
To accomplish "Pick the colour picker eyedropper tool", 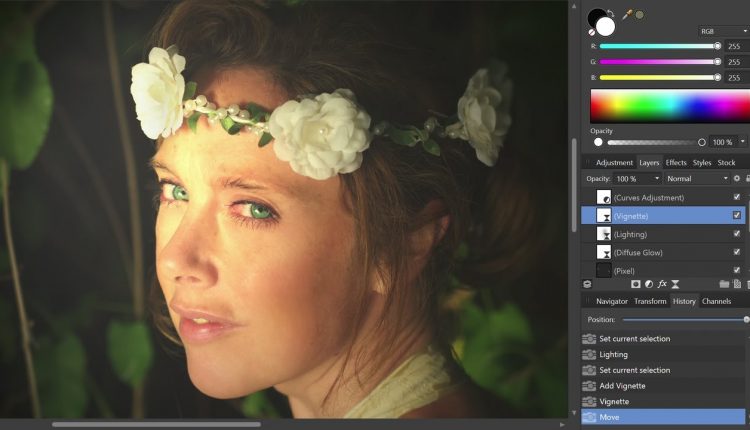I will 627,15.
